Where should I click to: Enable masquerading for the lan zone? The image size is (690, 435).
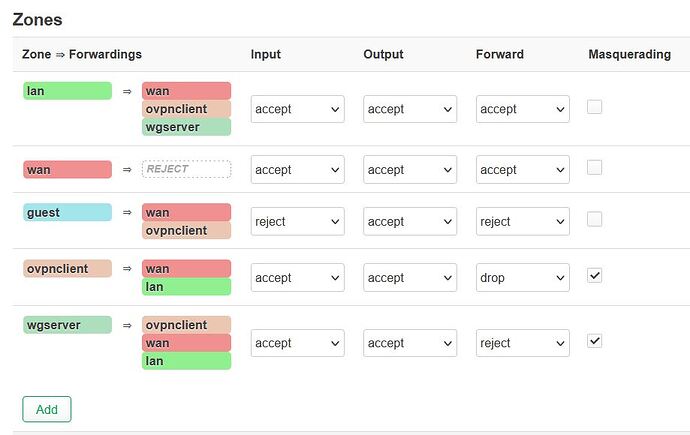point(594,107)
